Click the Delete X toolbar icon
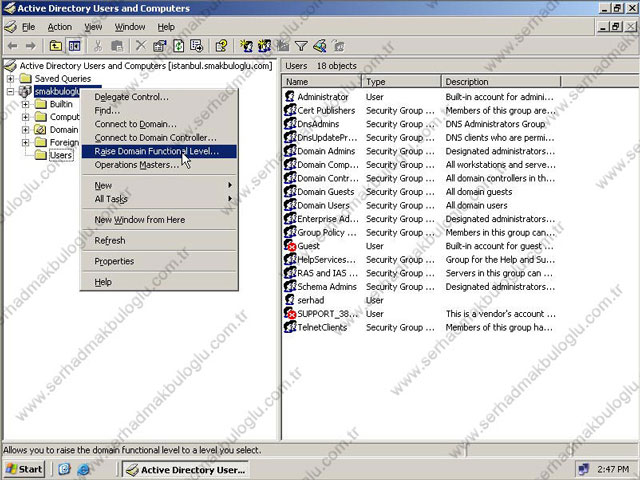Screen dimensions: 640x480 pyautogui.click(x=141, y=46)
